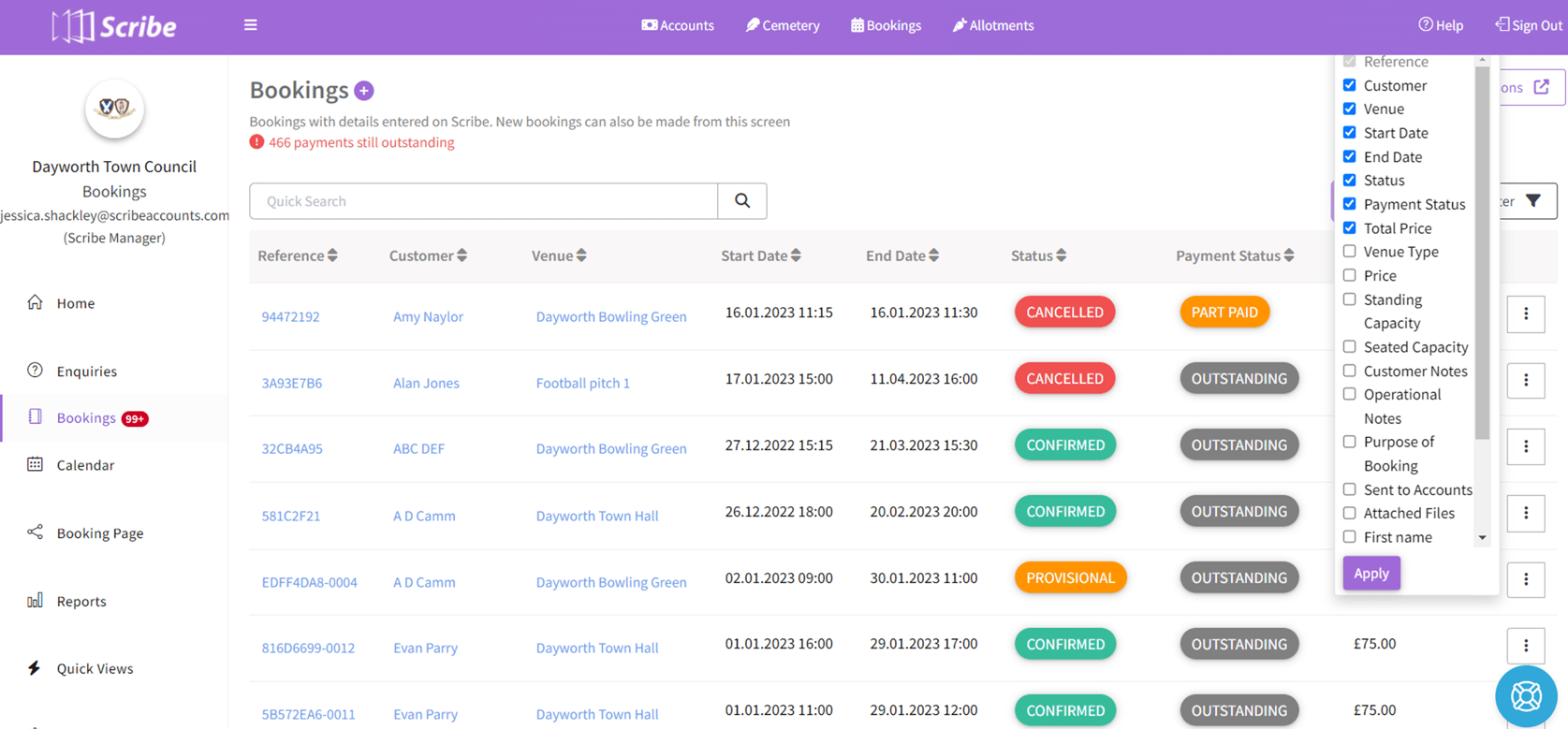This screenshot has width=1568, height=729.
Task: Enable the Venue Type column checkbox
Action: tap(1349, 252)
